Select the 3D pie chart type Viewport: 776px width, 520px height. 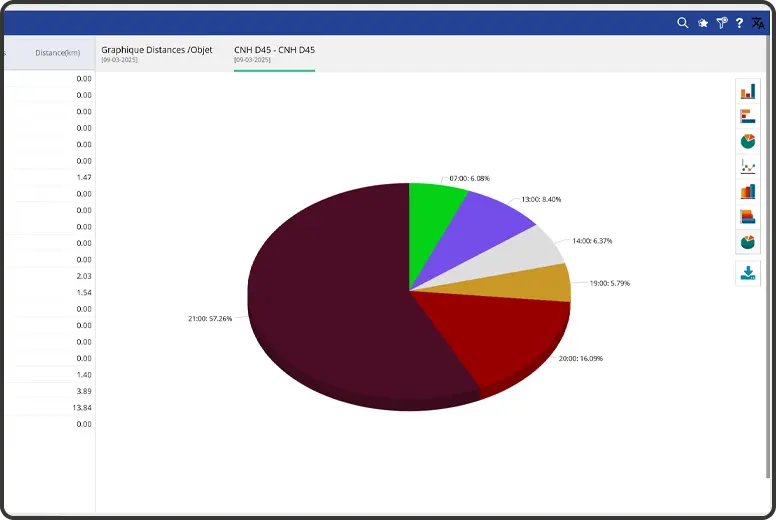click(748, 242)
